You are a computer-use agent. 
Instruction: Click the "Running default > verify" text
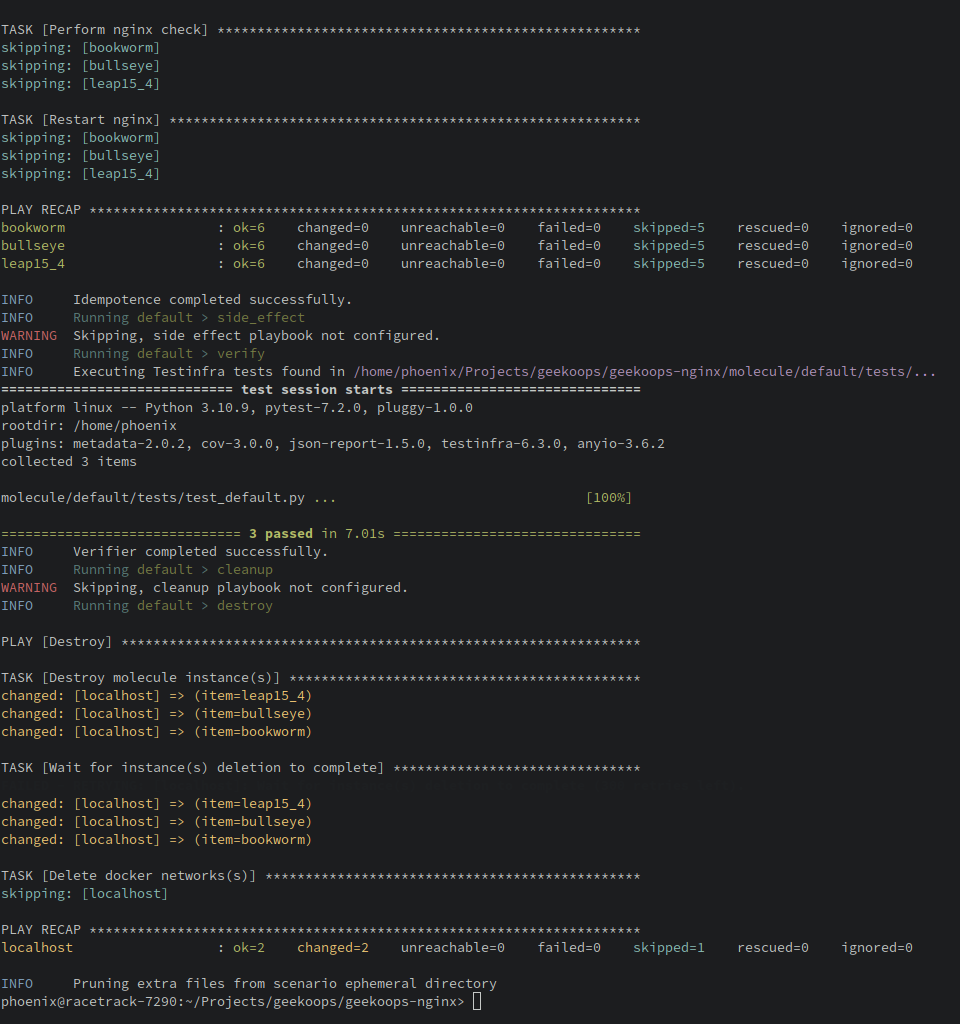(x=168, y=354)
